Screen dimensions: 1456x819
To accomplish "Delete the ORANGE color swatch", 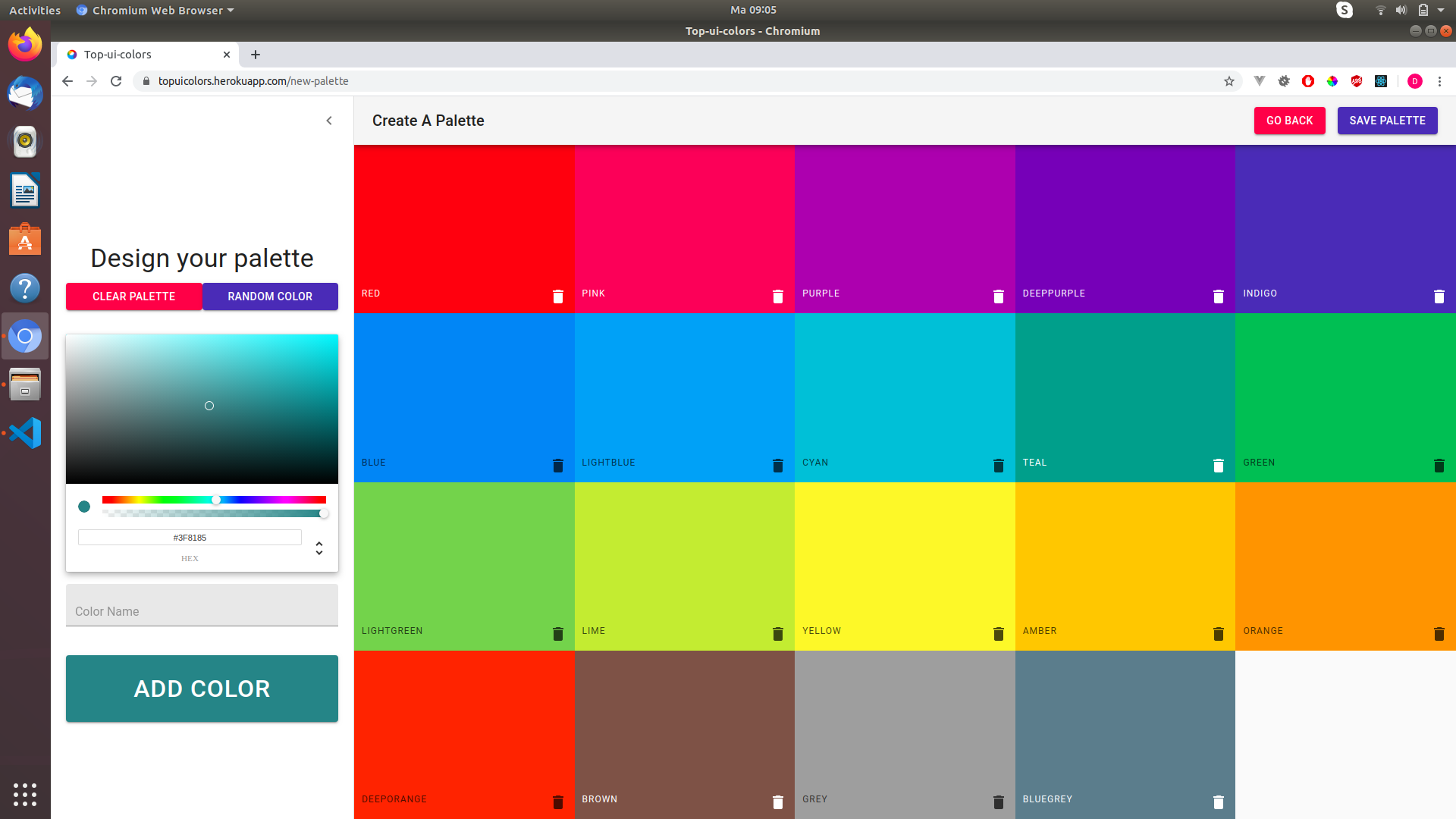I will [x=1439, y=634].
